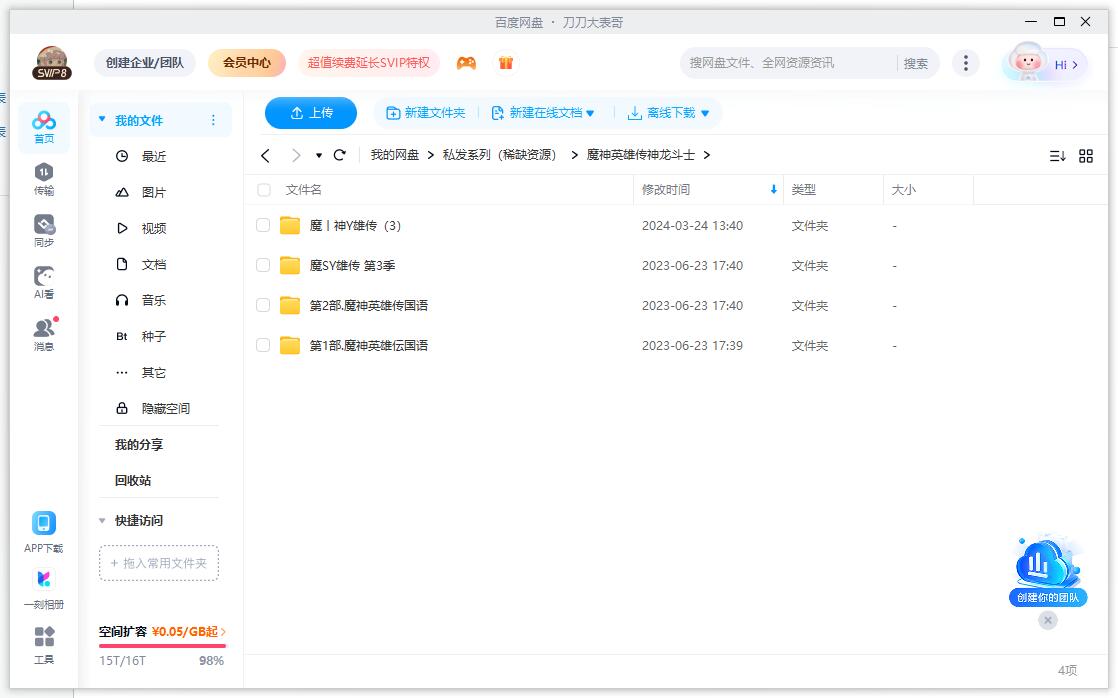Click the gift box icon in header
This screenshot has height=698, width=1118.
coord(506,63)
